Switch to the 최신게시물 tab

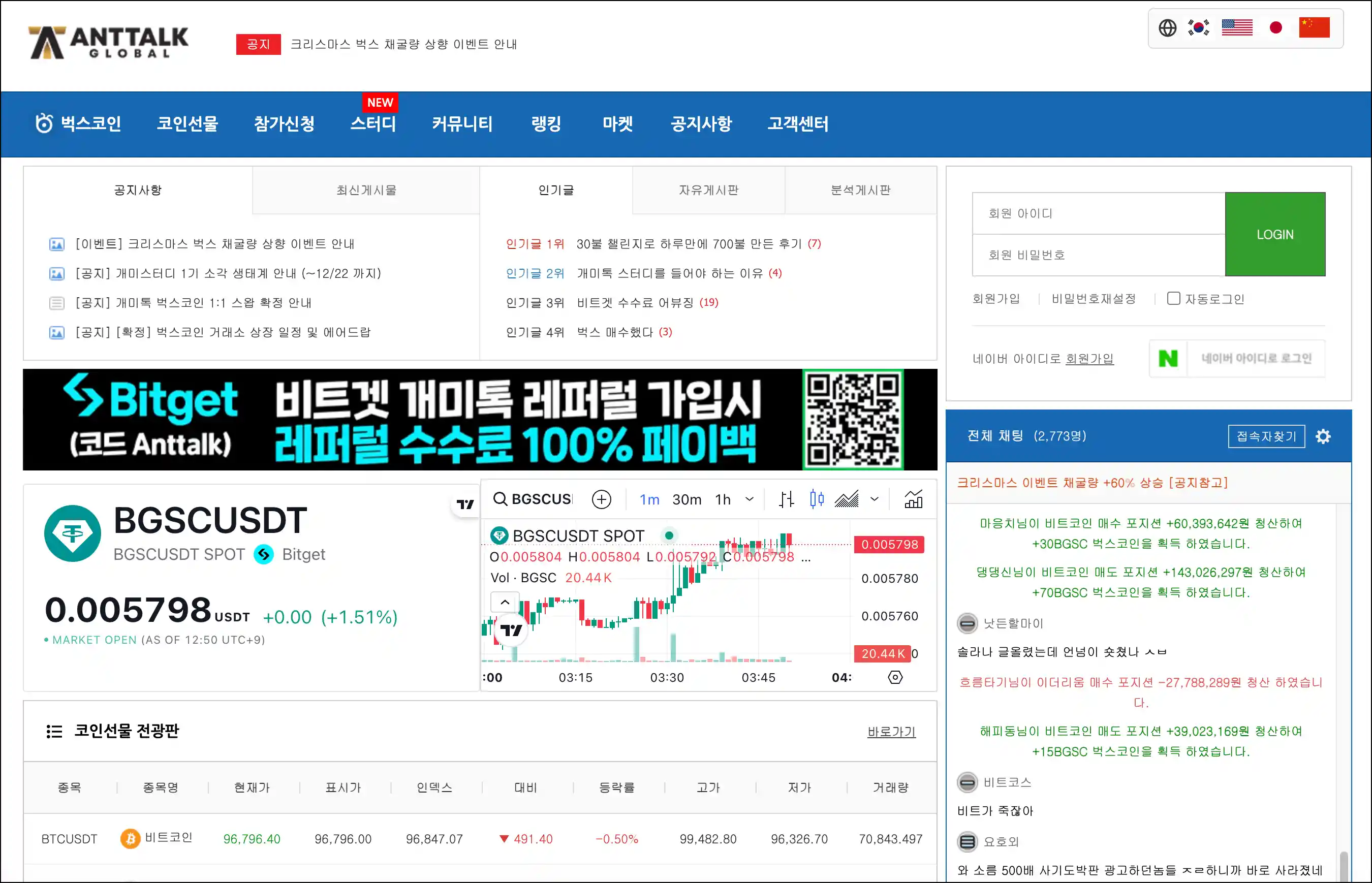[366, 191]
